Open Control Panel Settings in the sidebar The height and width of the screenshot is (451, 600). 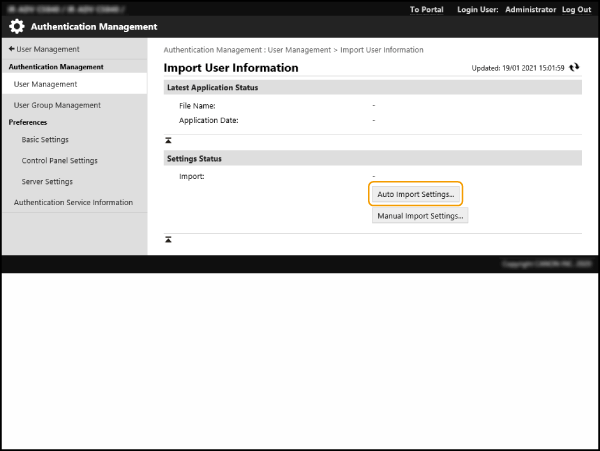[59, 161]
